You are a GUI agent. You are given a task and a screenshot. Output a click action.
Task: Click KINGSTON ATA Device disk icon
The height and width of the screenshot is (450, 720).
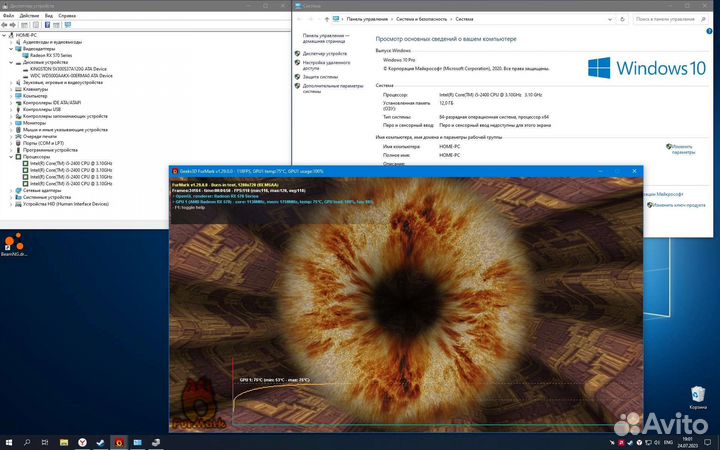[26, 69]
